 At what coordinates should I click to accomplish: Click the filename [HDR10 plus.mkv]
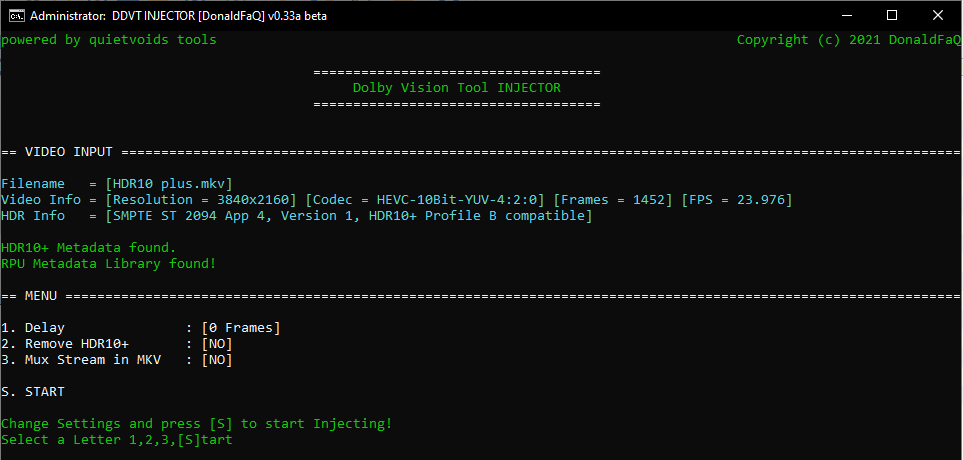click(x=169, y=184)
